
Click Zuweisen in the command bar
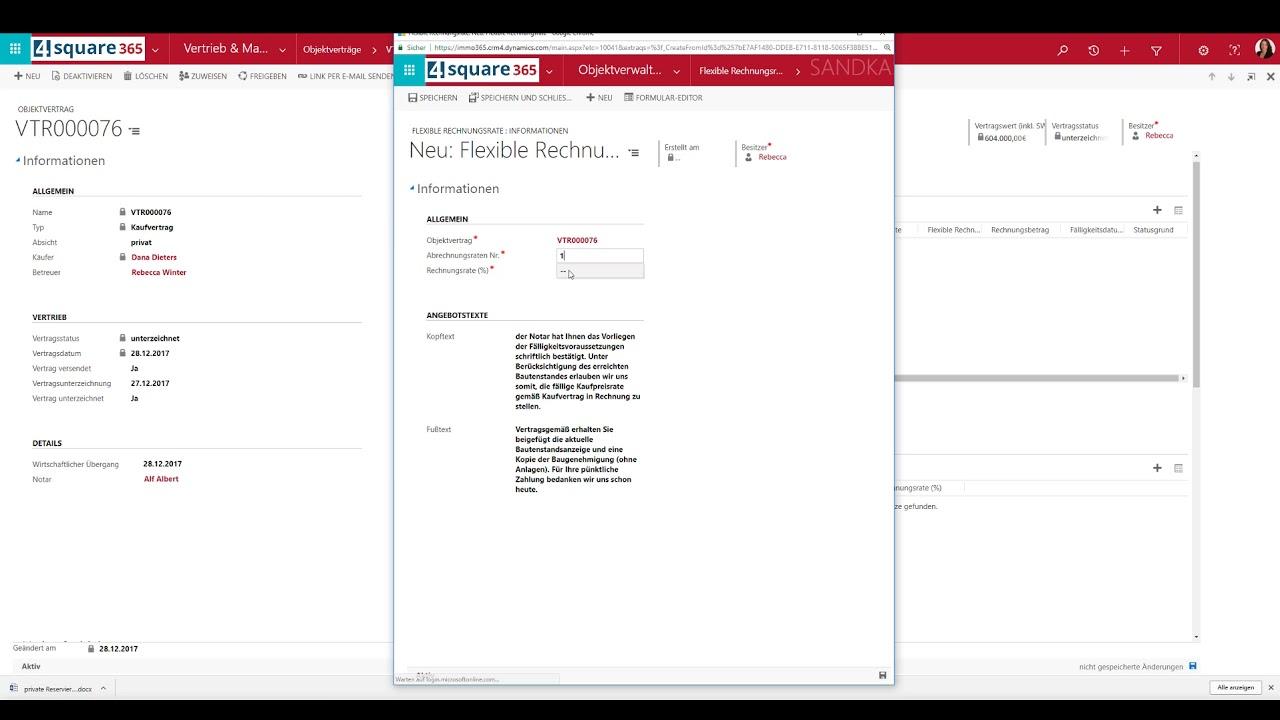[203, 76]
